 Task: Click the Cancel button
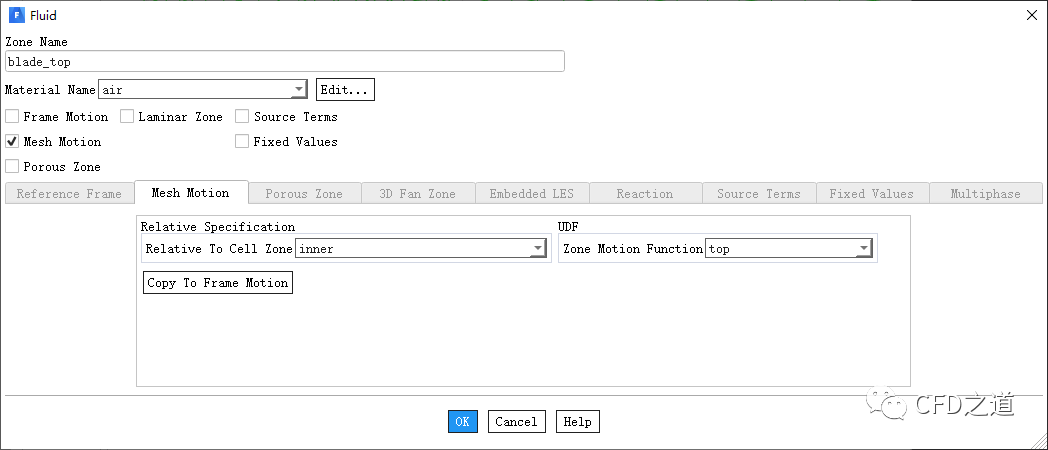516,422
